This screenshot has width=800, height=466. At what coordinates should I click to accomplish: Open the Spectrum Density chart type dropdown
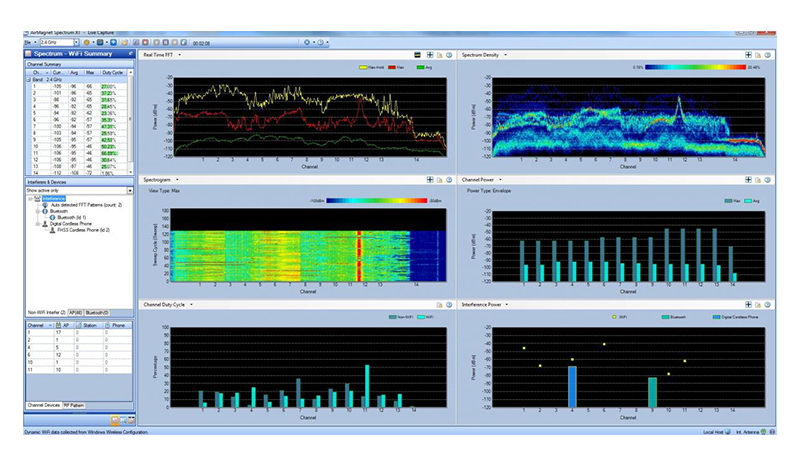pos(506,55)
